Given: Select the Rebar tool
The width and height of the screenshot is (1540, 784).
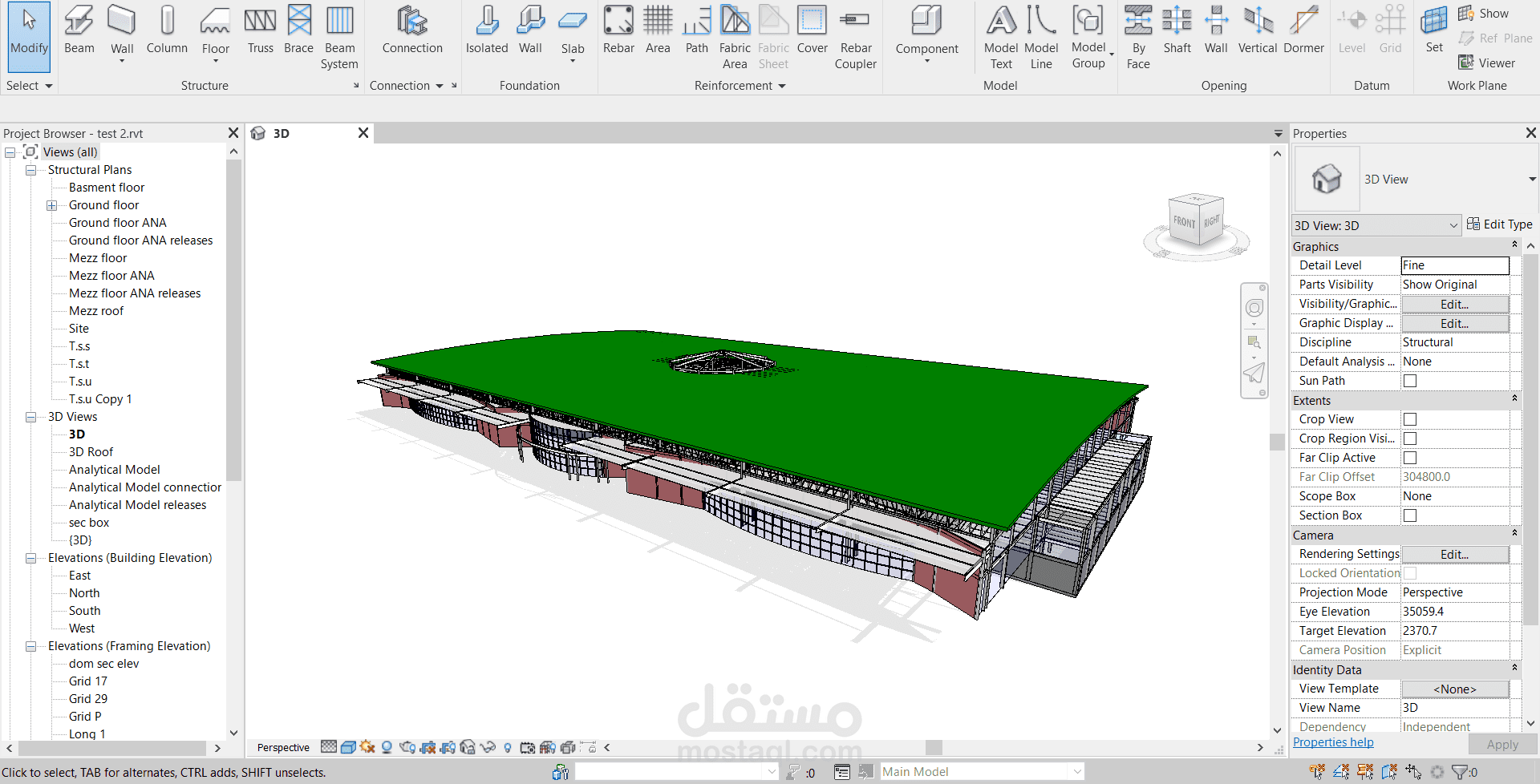Looking at the screenshot, I should [618, 30].
